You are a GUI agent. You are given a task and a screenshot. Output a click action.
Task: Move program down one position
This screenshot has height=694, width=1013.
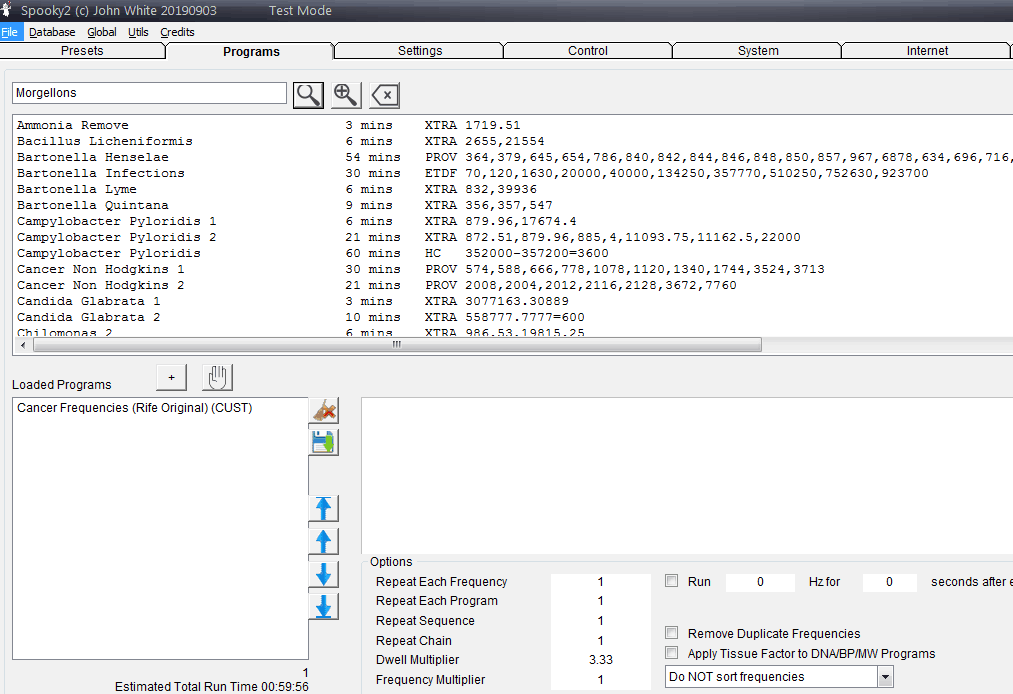click(324, 574)
